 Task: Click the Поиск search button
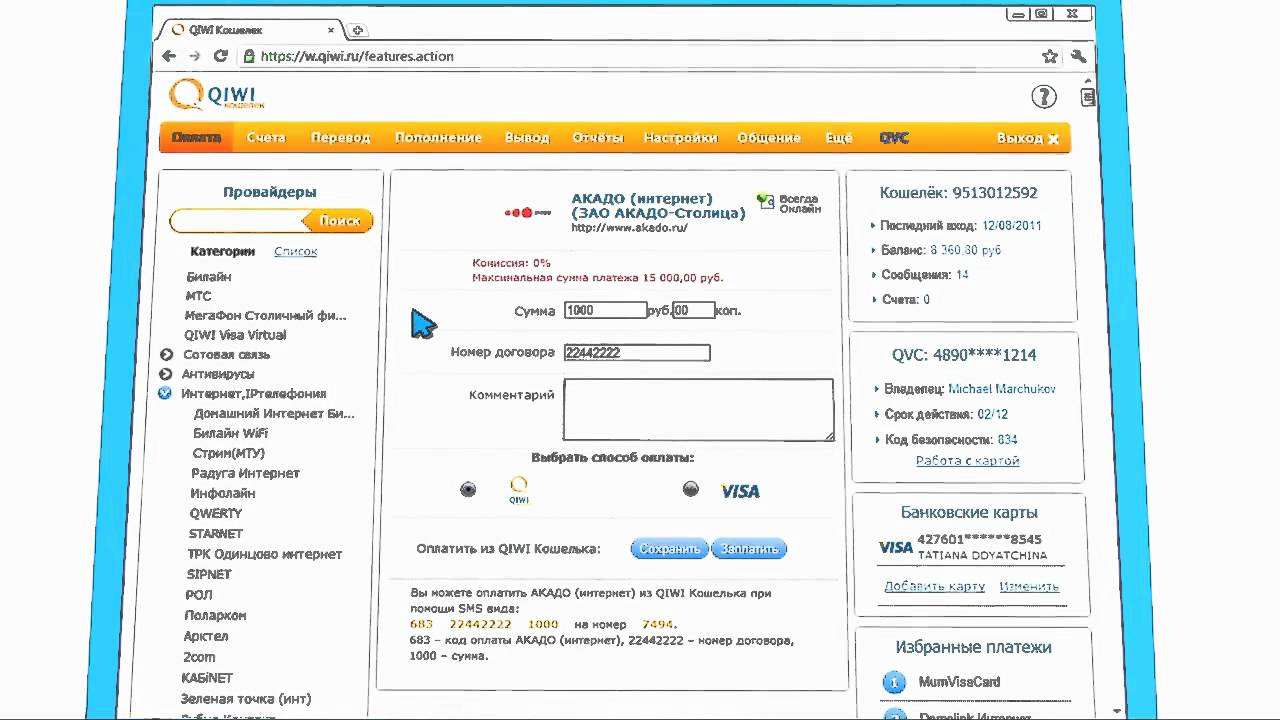point(340,221)
